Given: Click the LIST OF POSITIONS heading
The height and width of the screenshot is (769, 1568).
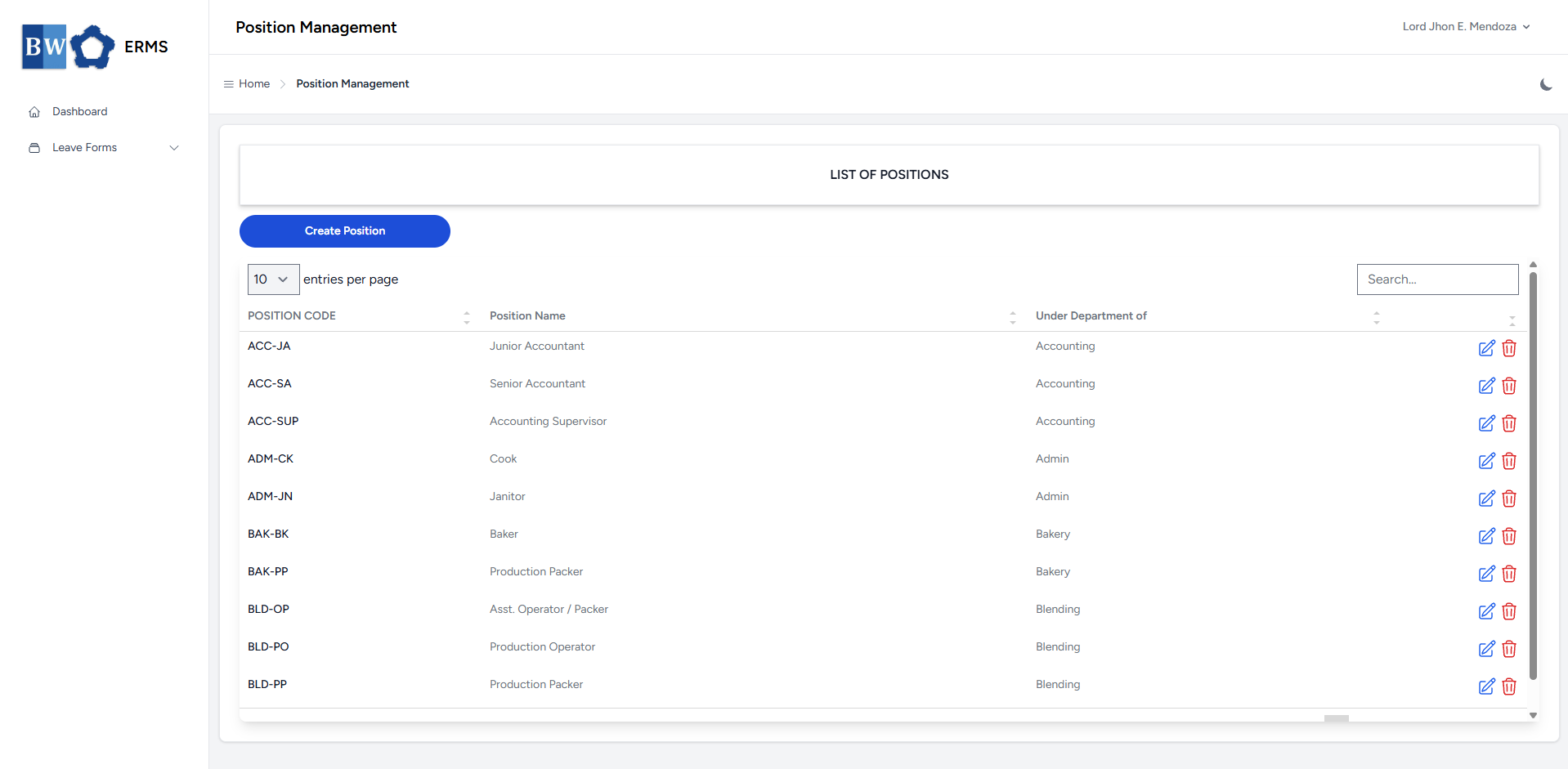Looking at the screenshot, I should tap(889, 175).
